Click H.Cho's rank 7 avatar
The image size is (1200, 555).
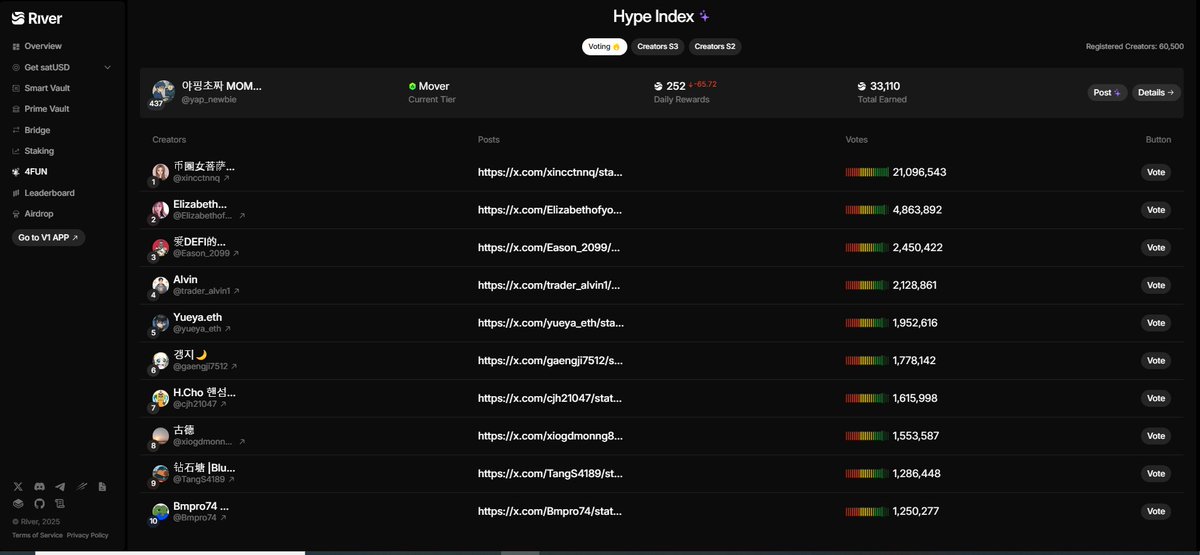(x=160, y=398)
